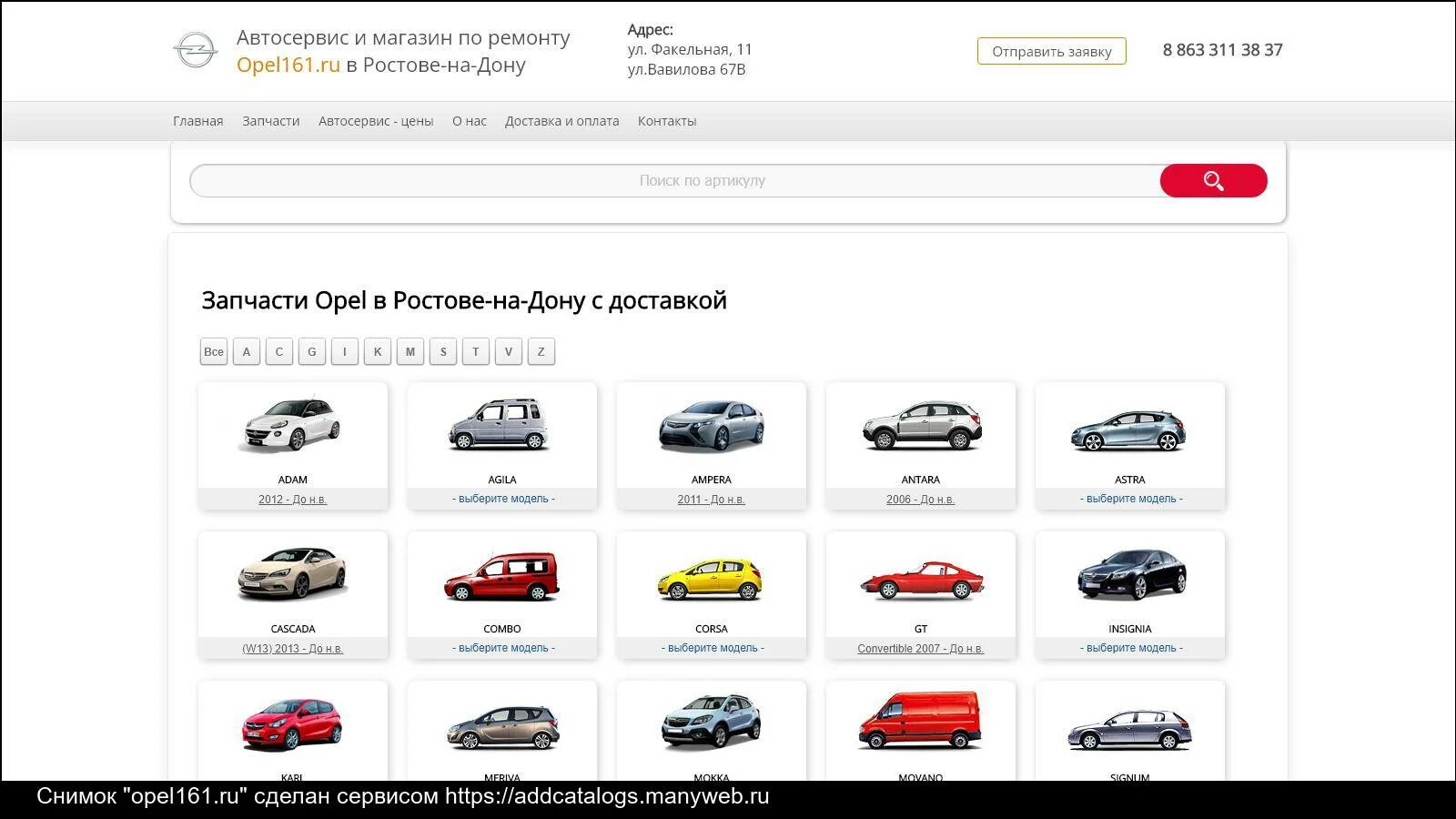
Task: Go to Главная menu item
Action: click(198, 121)
